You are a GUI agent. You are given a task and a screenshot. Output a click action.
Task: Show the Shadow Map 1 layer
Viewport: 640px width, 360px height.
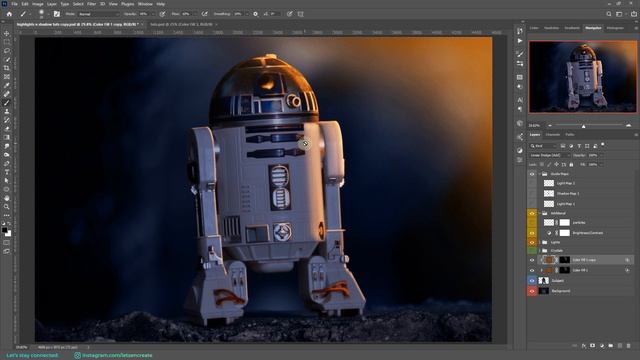(x=532, y=193)
